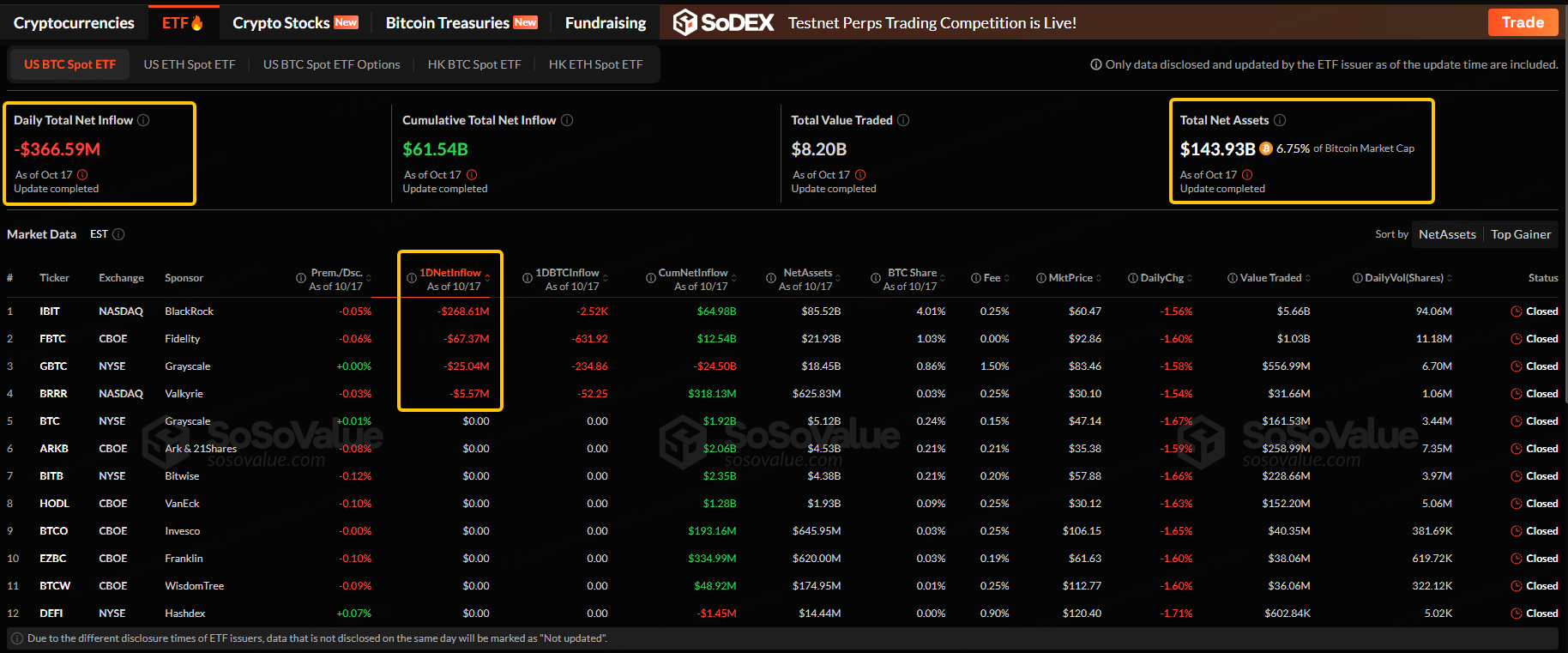Click the clock status icon in the IBIT row
The width and height of the screenshot is (1568, 653).
[x=1517, y=311]
